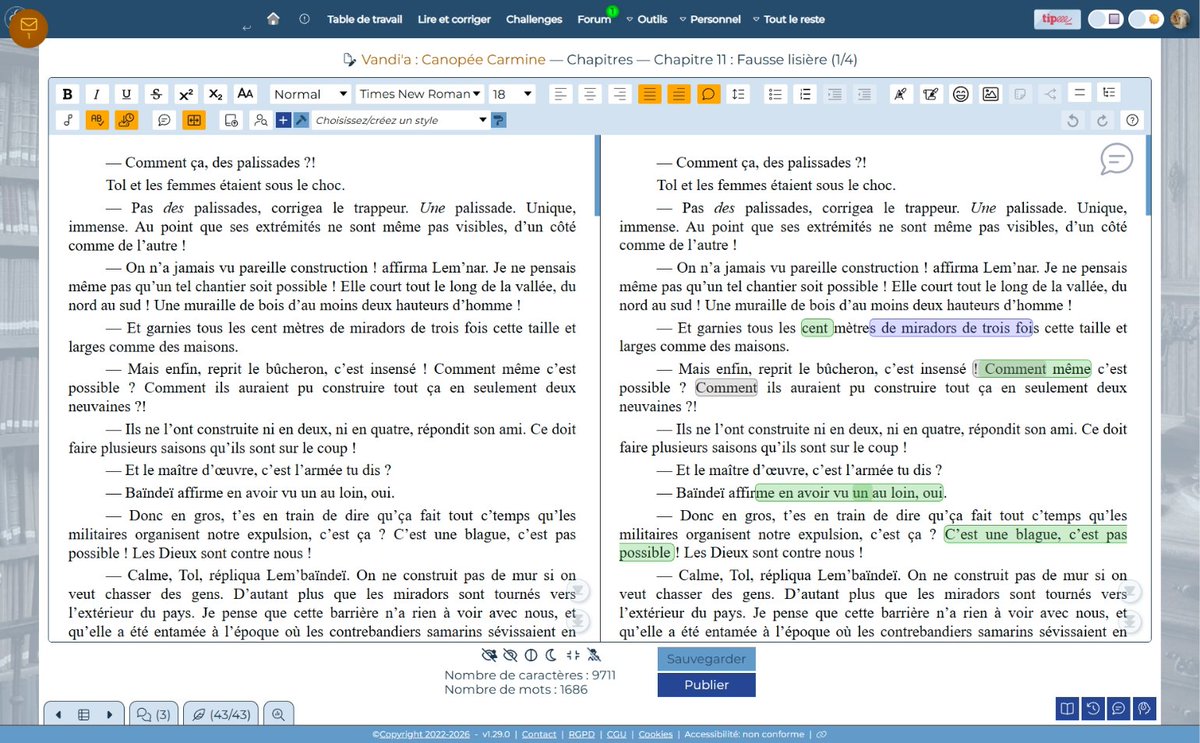Click the Vandi'a : Canopée Carmine title link
The width and height of the screenshot is (1200, 743).
pyautogui.click(x=453, y=60)
